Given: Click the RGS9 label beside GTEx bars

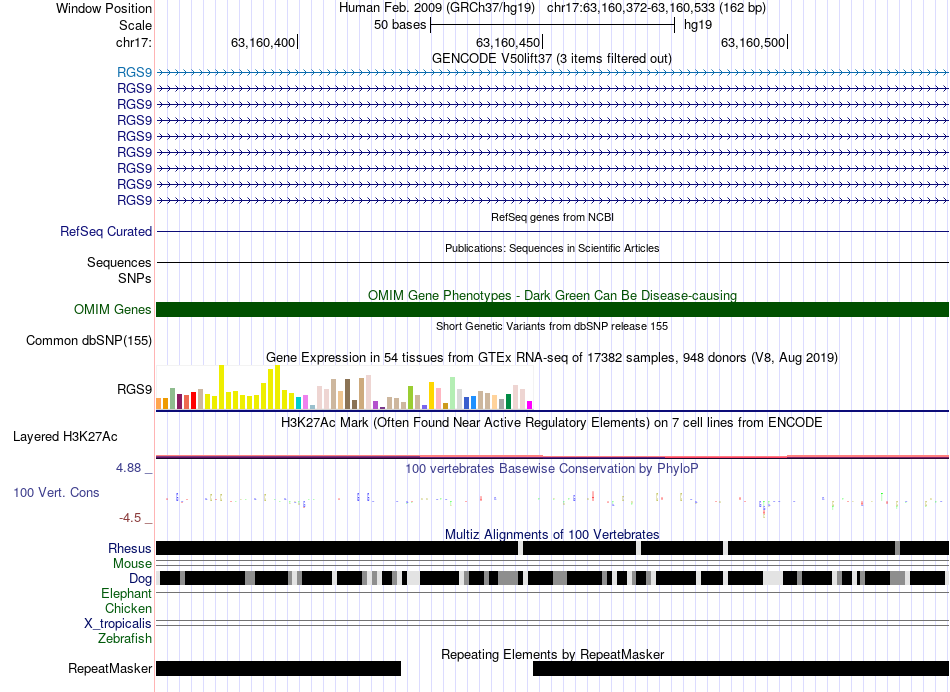Looking at the screenshot, I should tap(135, 389).
